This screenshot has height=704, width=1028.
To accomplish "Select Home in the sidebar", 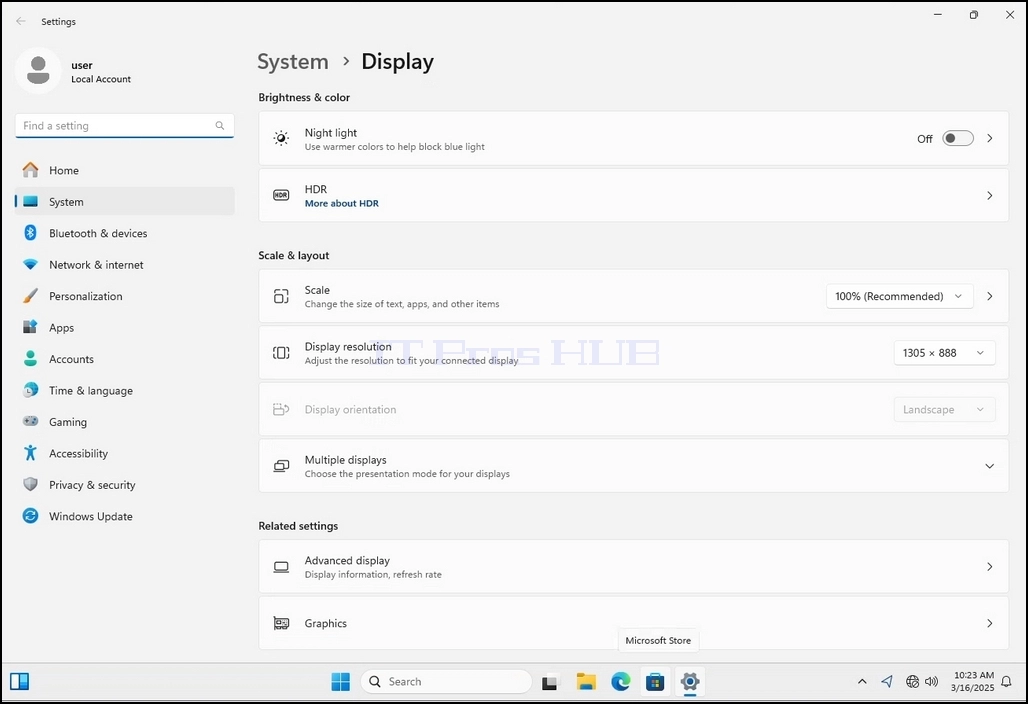I will [125, 170].
